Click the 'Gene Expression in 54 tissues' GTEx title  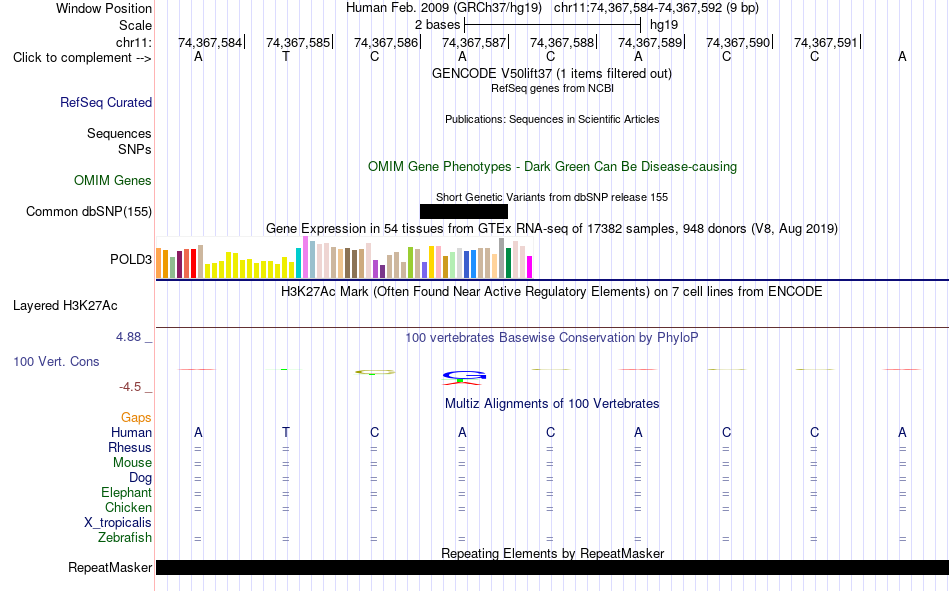552,229
